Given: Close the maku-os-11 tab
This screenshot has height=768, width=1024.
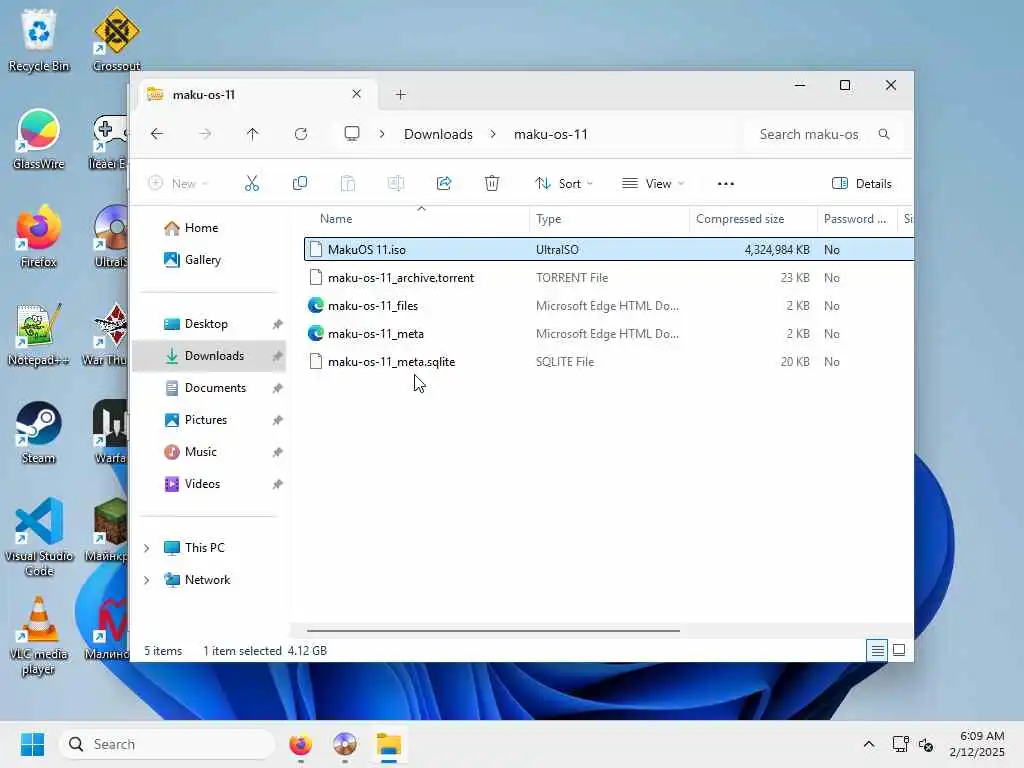Looking at the screenshot, I should click(357, 94).
